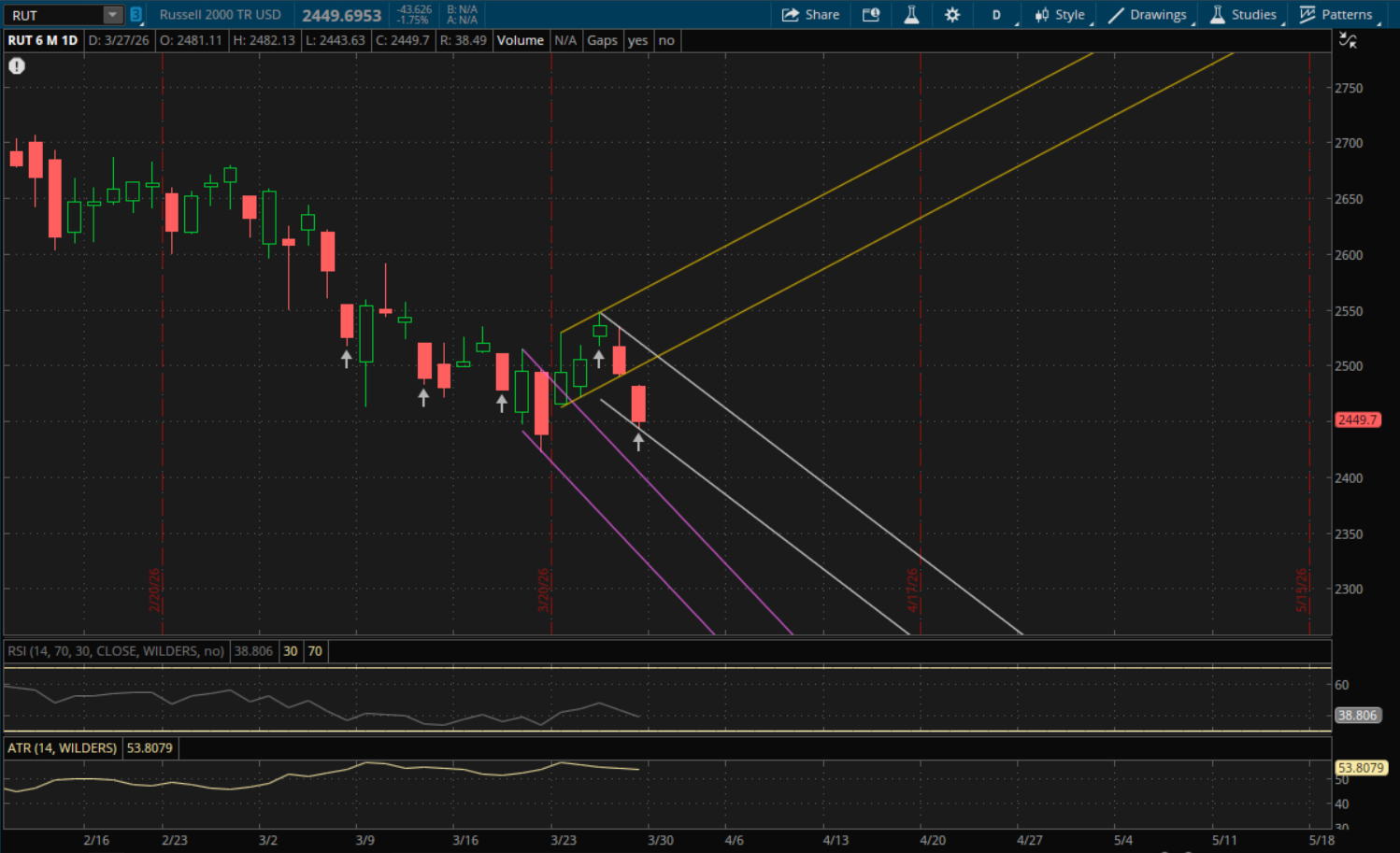Click the Edit Studies flask icon
Screen dimensions: 1400x853
[911, 15]
